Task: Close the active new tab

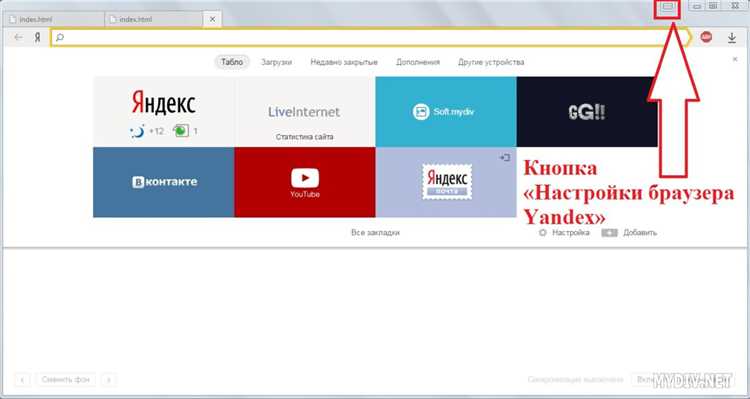Action: click(x=212, y=20)
